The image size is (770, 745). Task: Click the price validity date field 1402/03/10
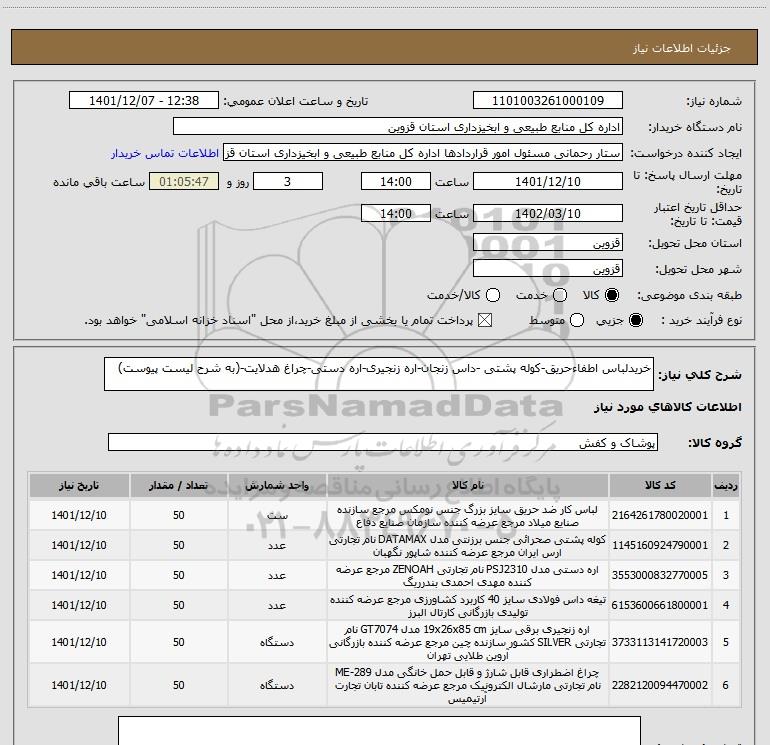click(548, 213)
